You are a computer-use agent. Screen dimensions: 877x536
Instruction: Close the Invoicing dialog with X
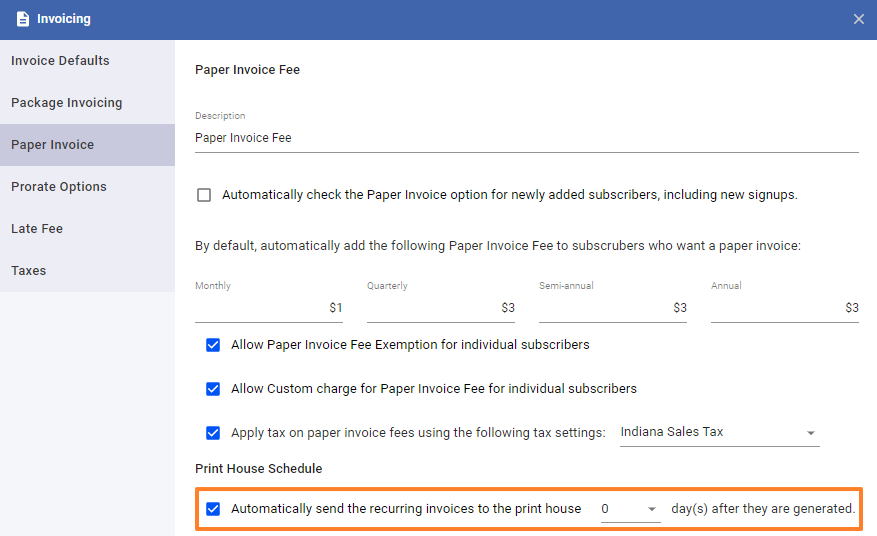[x=859, y=19]
